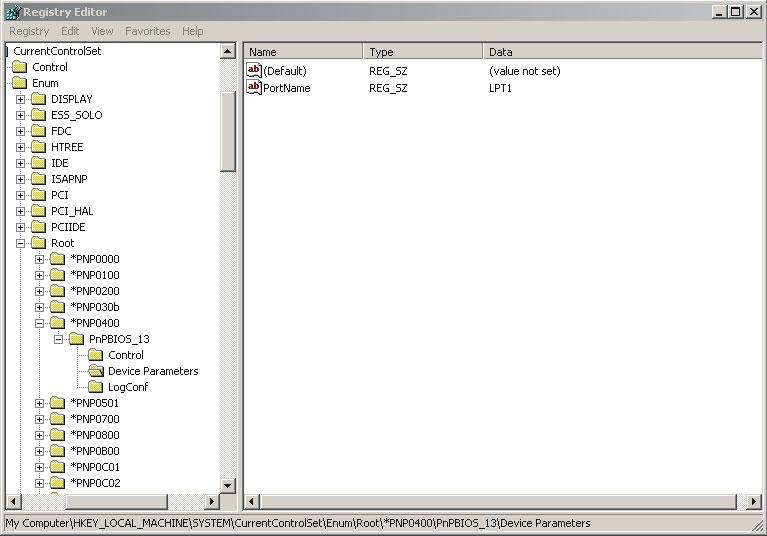
Task: Click the Root folder icon
Action: [39, 243]
